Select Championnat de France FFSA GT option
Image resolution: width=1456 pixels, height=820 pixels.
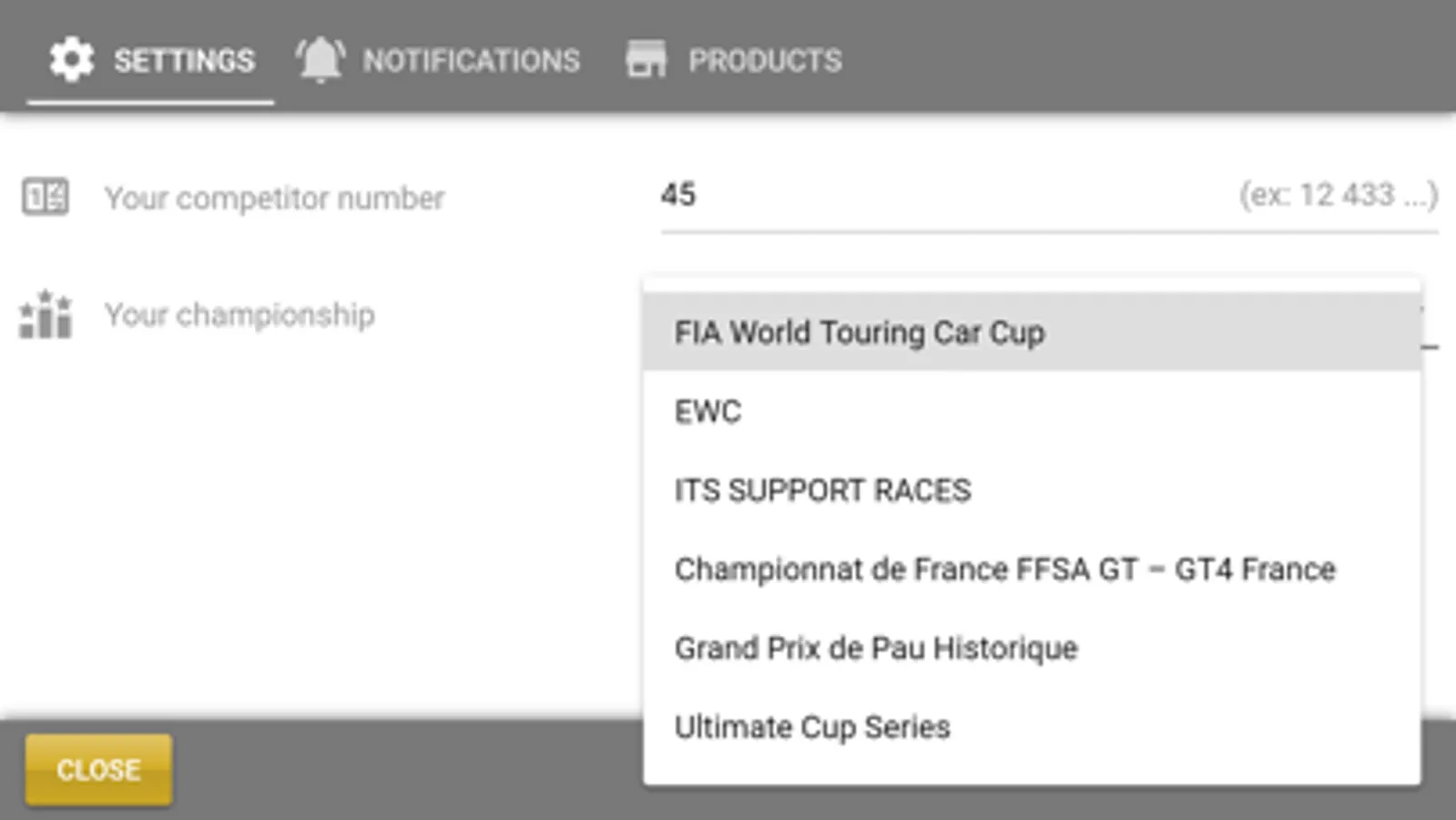(1004, 569)
